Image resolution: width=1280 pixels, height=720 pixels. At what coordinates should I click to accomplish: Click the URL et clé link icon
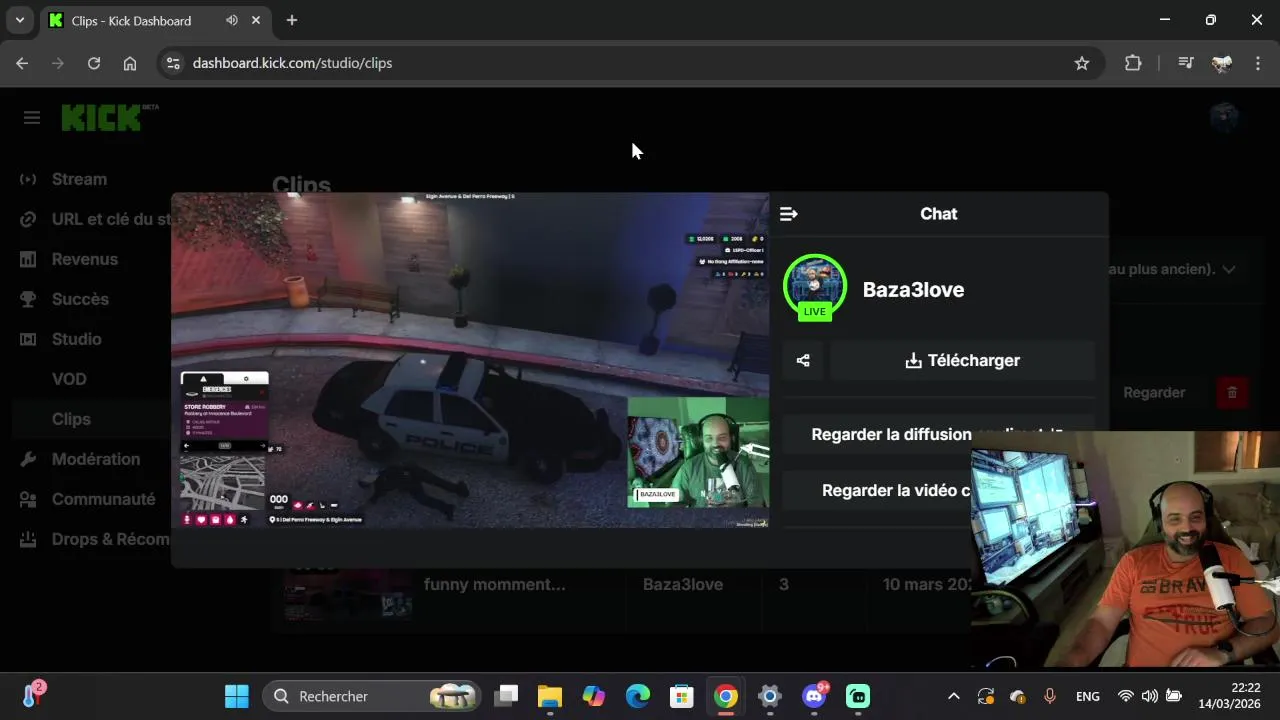pyautogui.click(x=28, y=219)
